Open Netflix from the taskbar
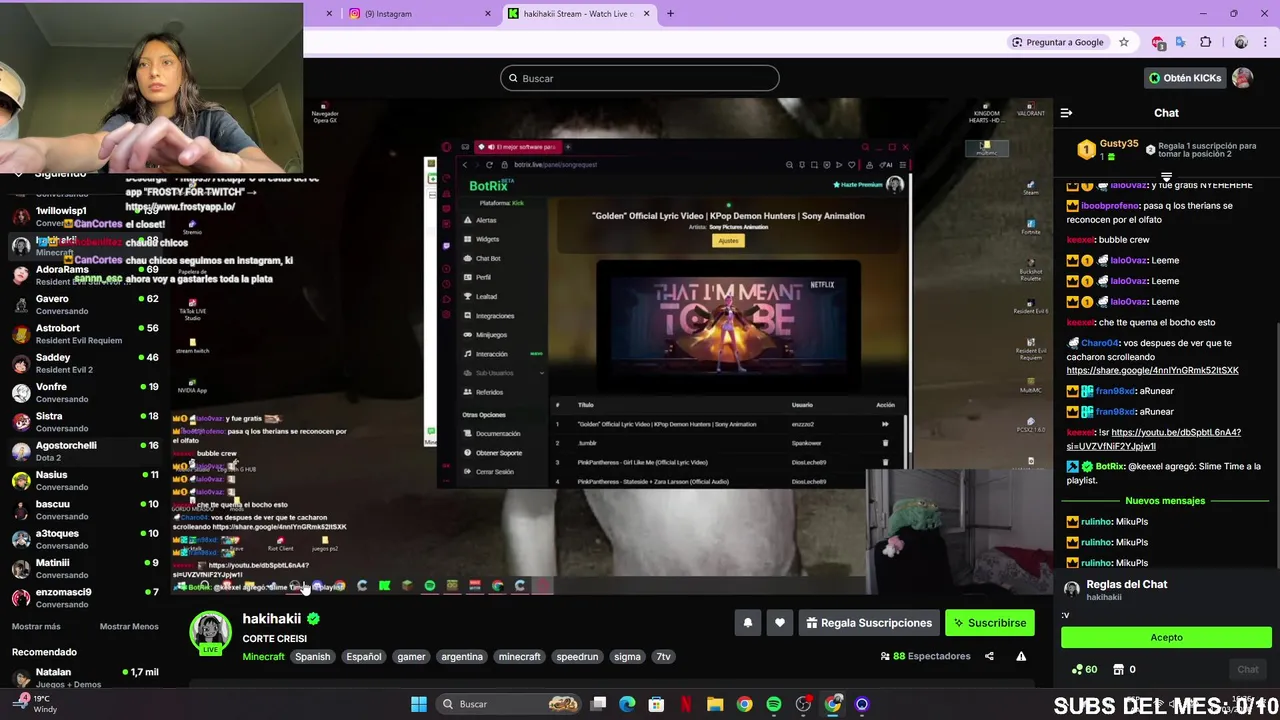 [686, 704]
